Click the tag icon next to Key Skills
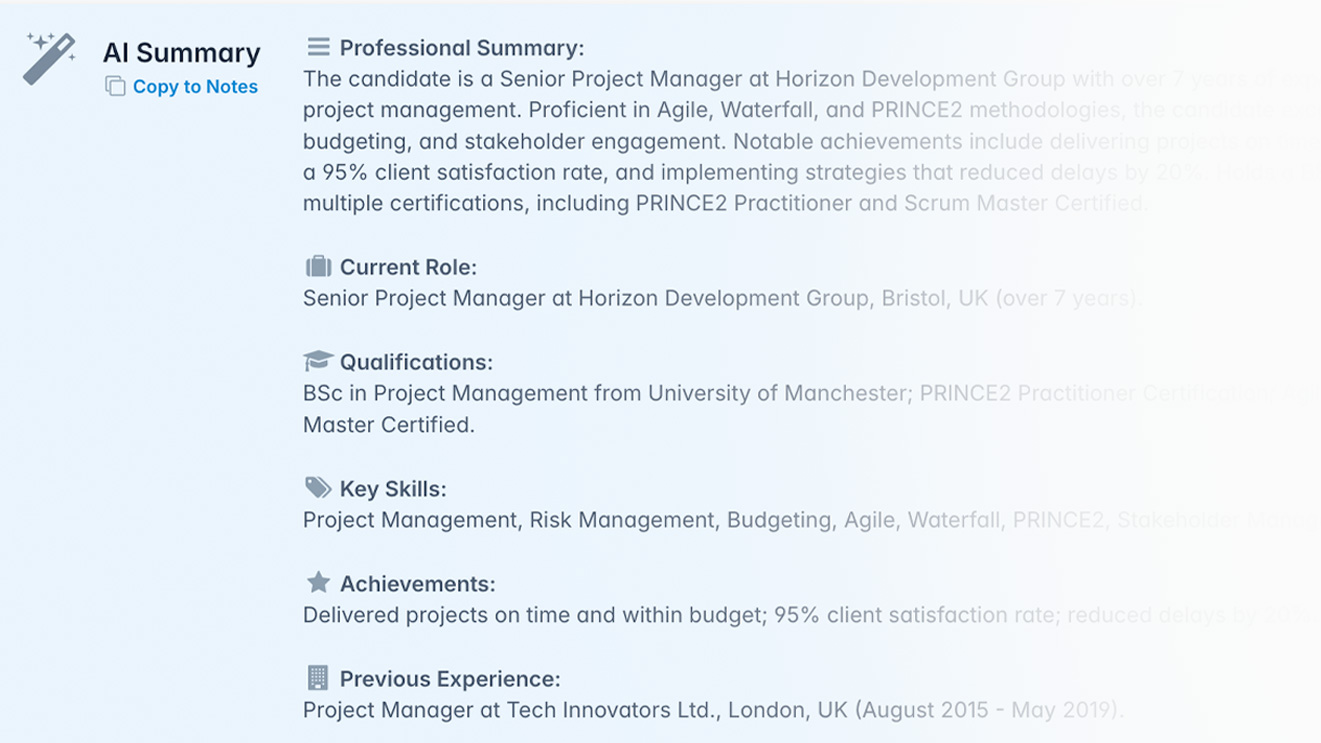The height and width of the screenshot is (743, 1321). [317, 488]
